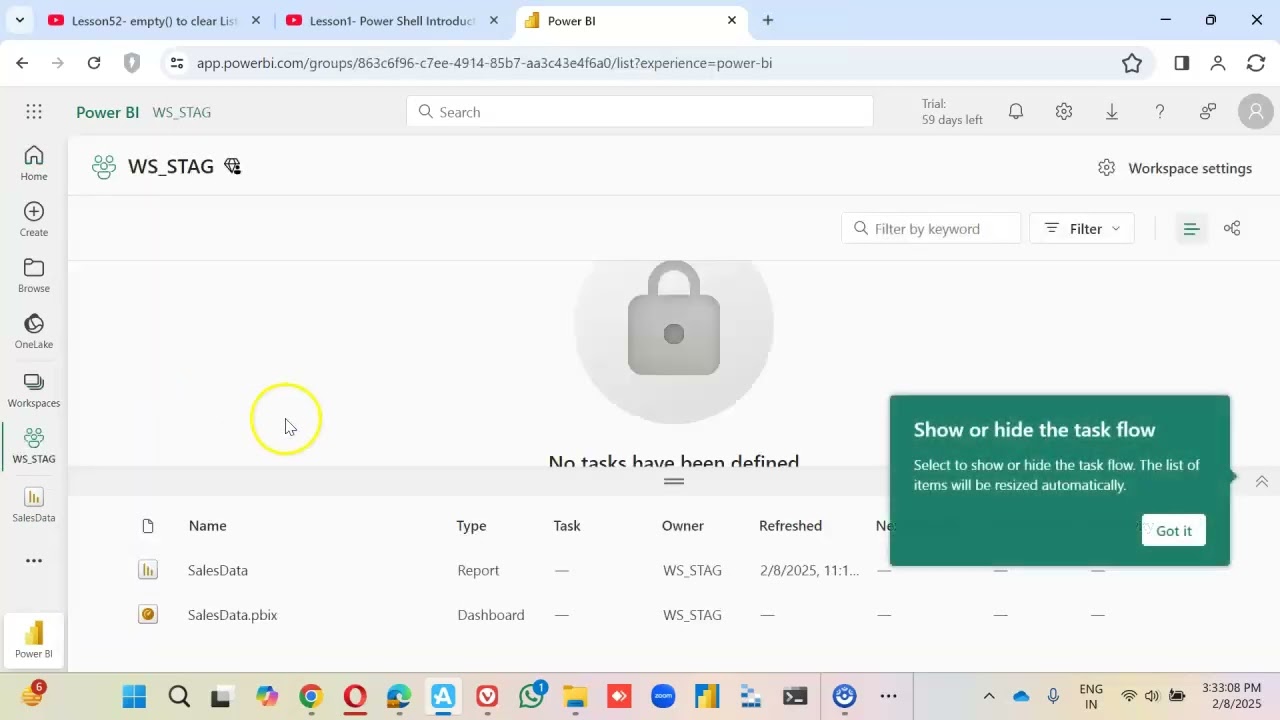The width and height of the screenshot is (1280, 720).
Task: Open Workspace settings
Action: point(1175,168)
